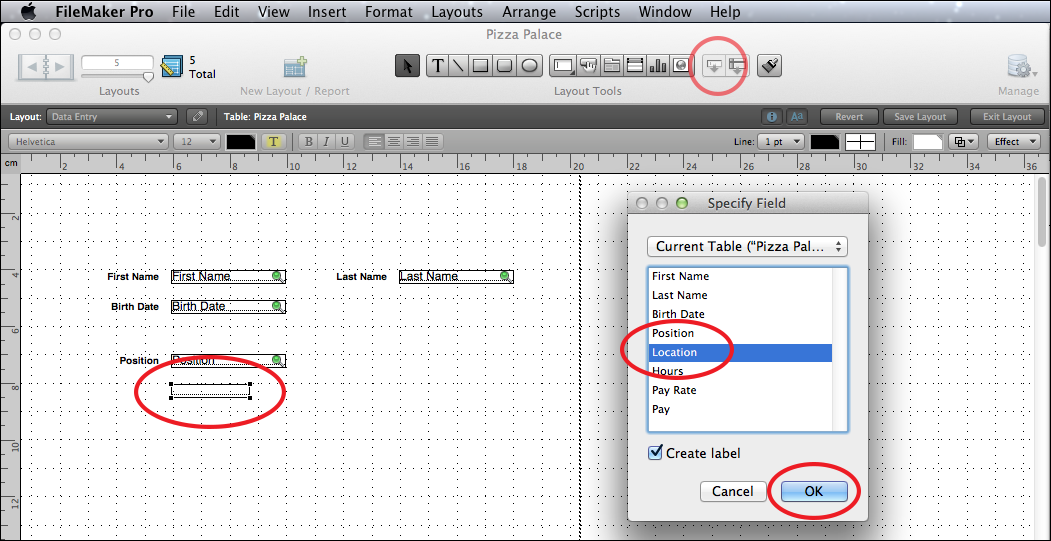Open the File menu

click(x=184, y=11)
